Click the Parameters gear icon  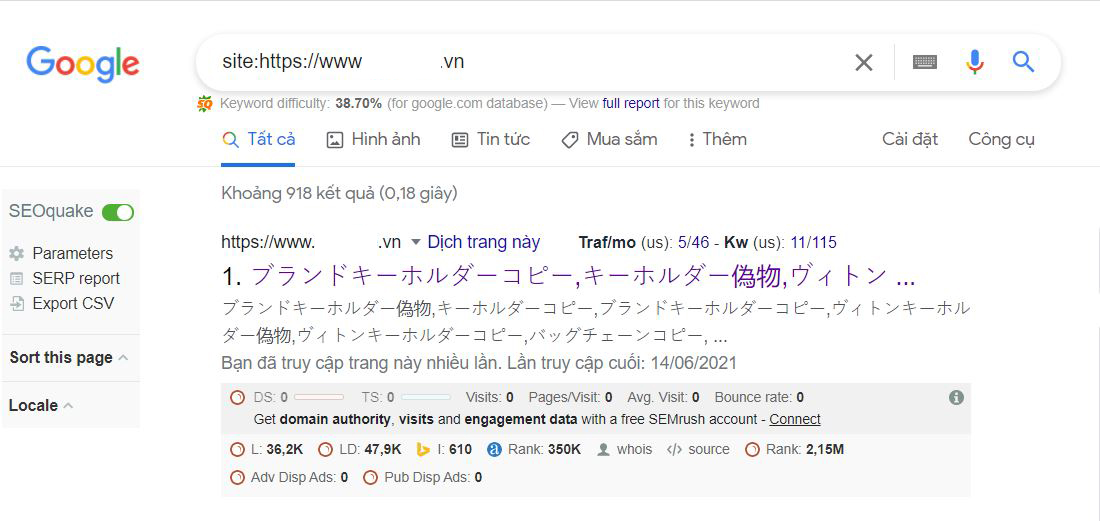[17, 254]
